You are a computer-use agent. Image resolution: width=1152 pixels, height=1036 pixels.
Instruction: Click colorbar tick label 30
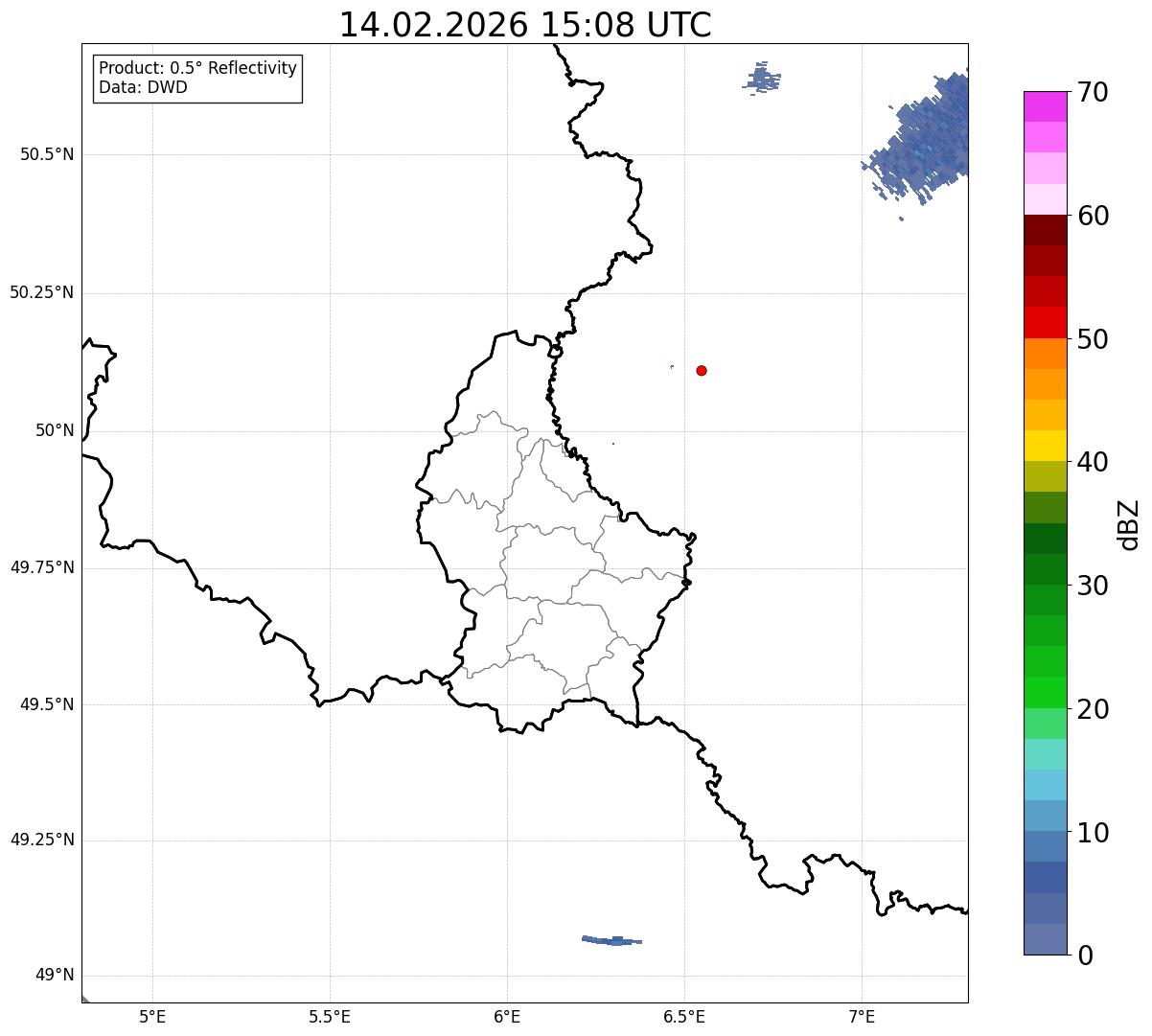point(1093,586)
